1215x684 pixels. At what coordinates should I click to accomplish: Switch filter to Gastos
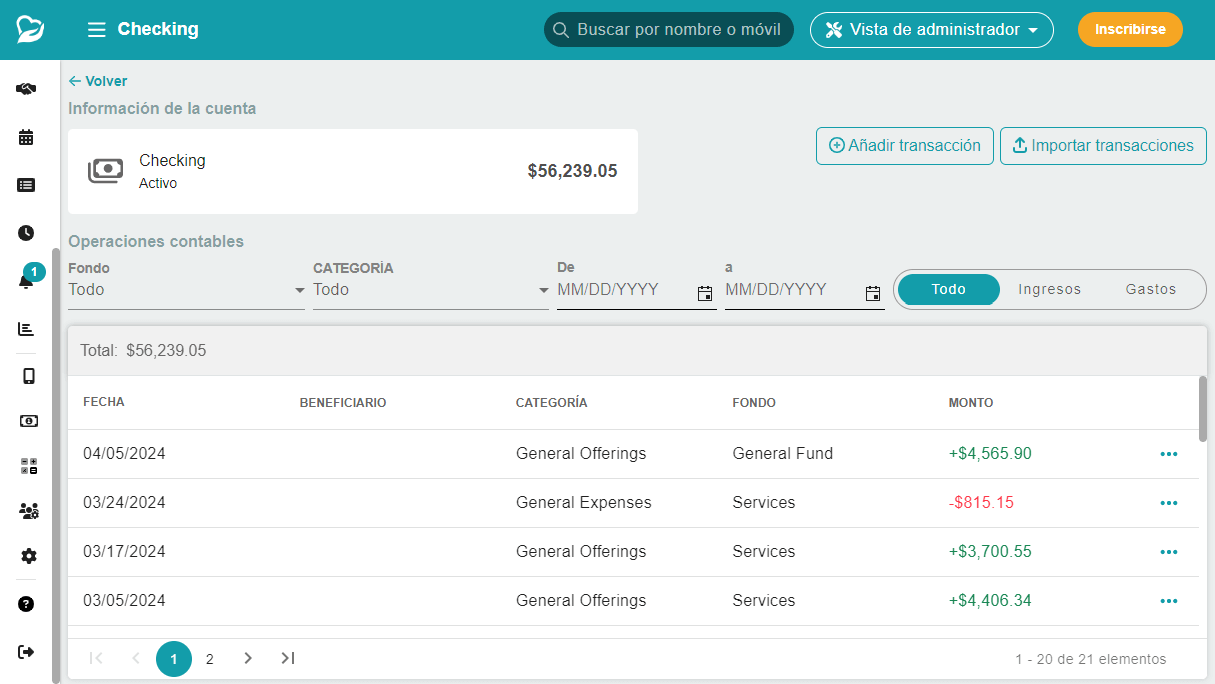[x=1151, y=289]
